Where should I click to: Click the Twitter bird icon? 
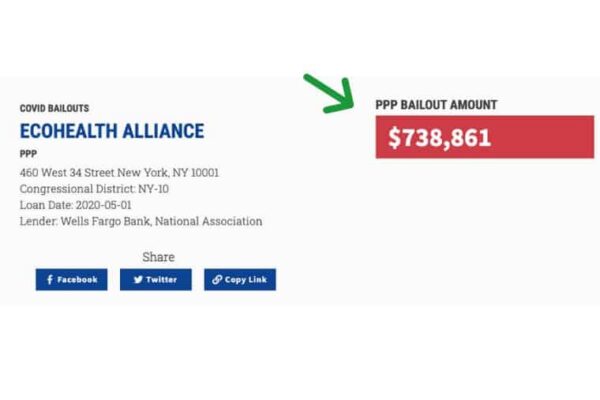coord(138,280)
